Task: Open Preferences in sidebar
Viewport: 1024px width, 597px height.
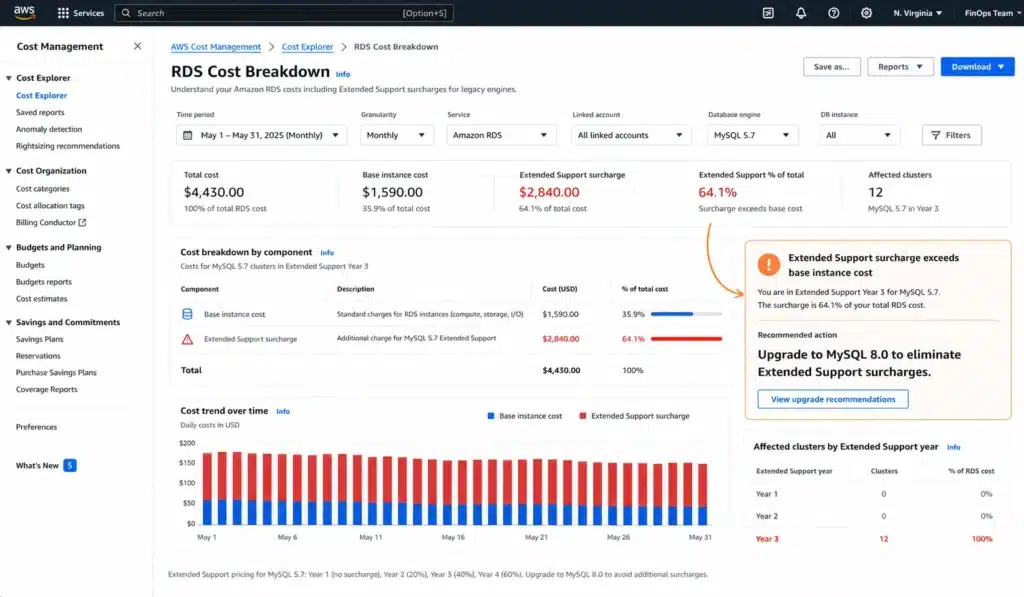Action: tap(36, 427)
